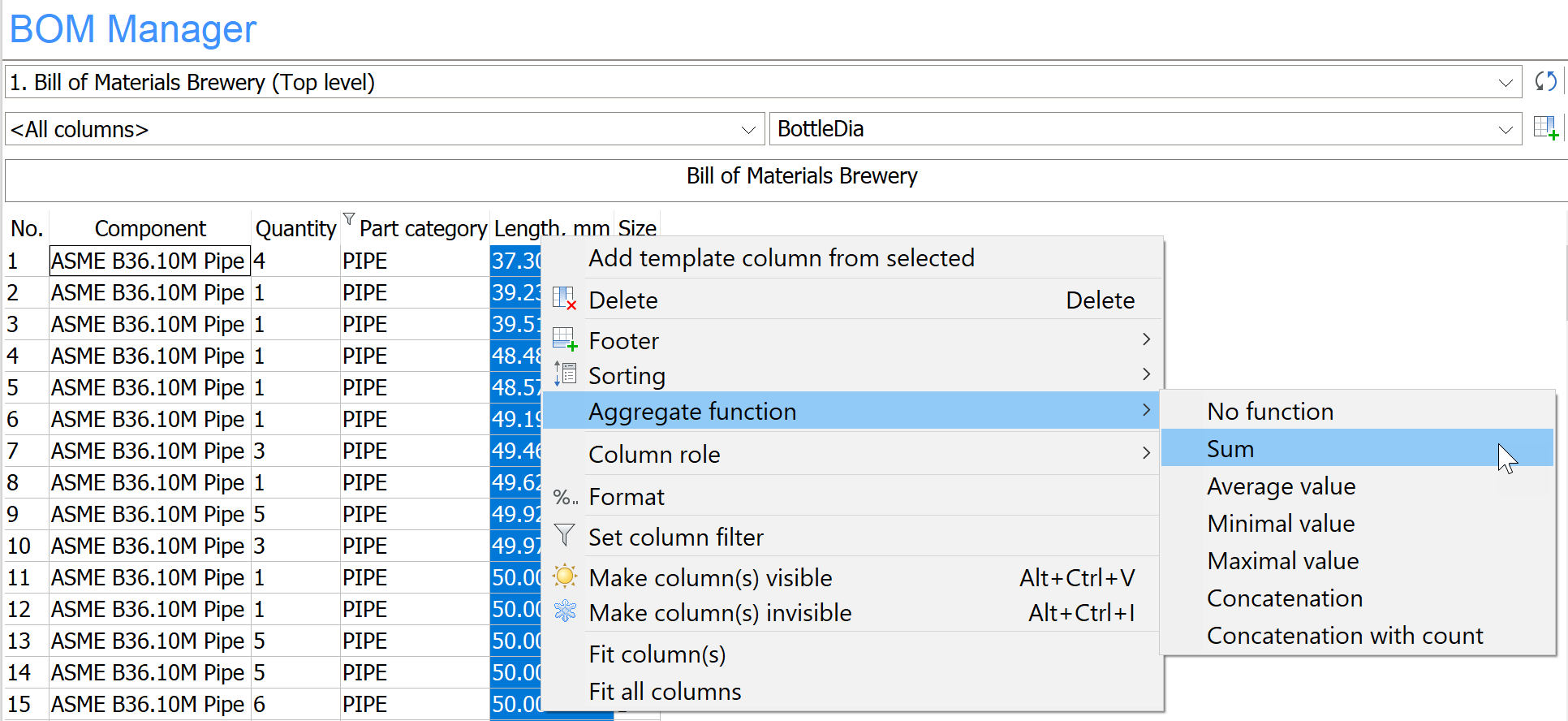Click the Format percent icon
The image size is (1568, 721).
[x=564, y=497]
